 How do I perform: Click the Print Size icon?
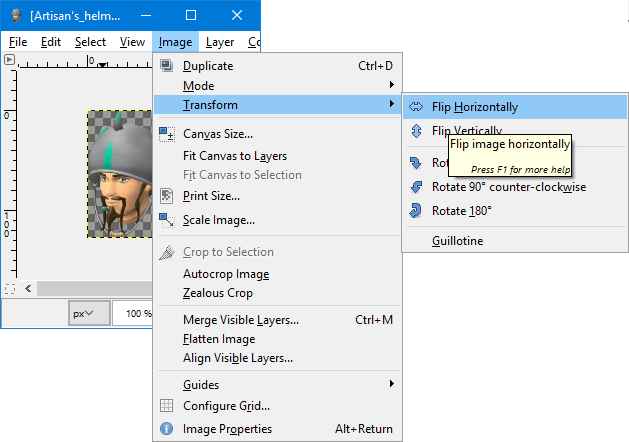click(167, 196)
